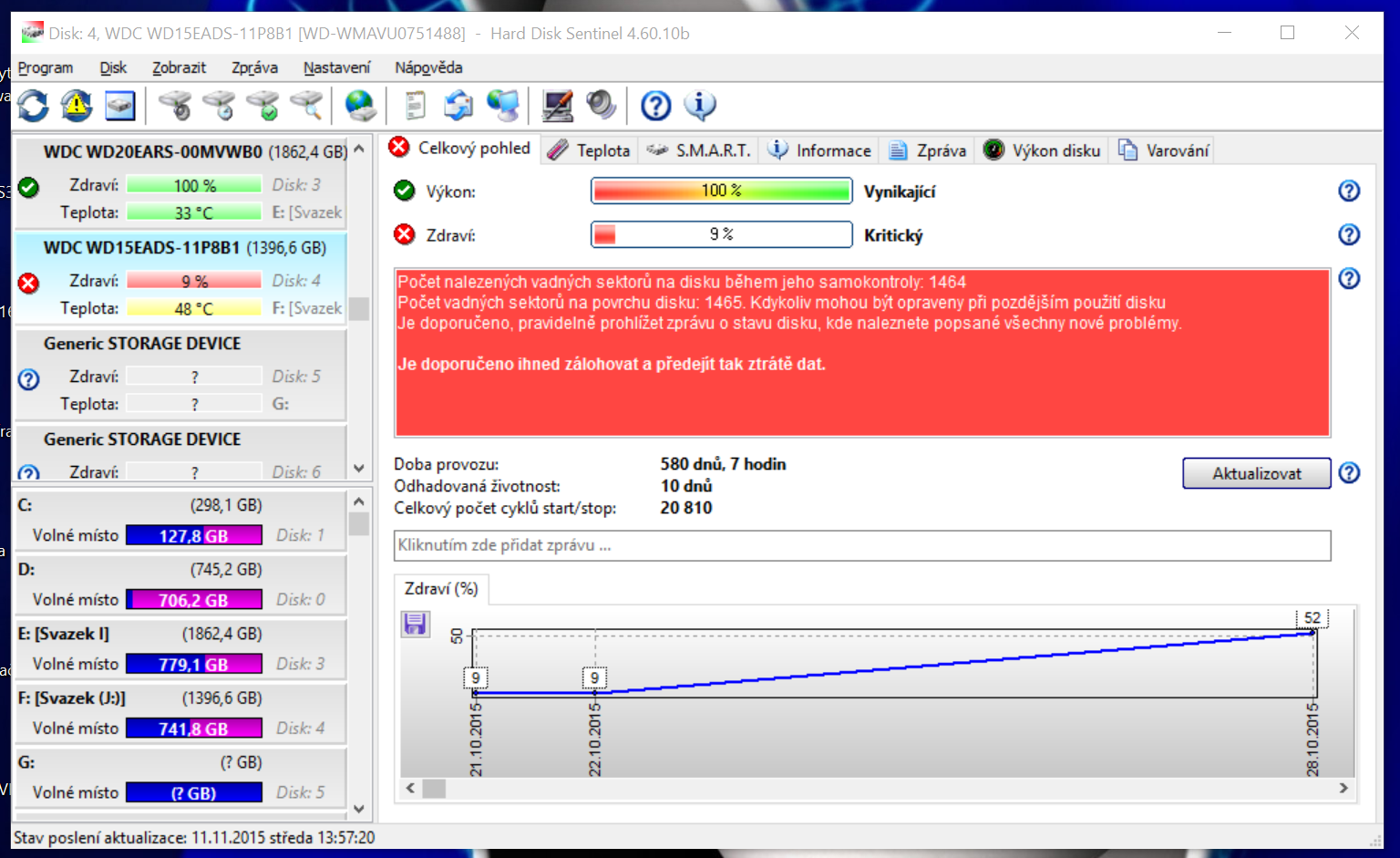Click the globe over disk toolbar icon
This screenshot has width=1400, height=858.
[361, 106]
